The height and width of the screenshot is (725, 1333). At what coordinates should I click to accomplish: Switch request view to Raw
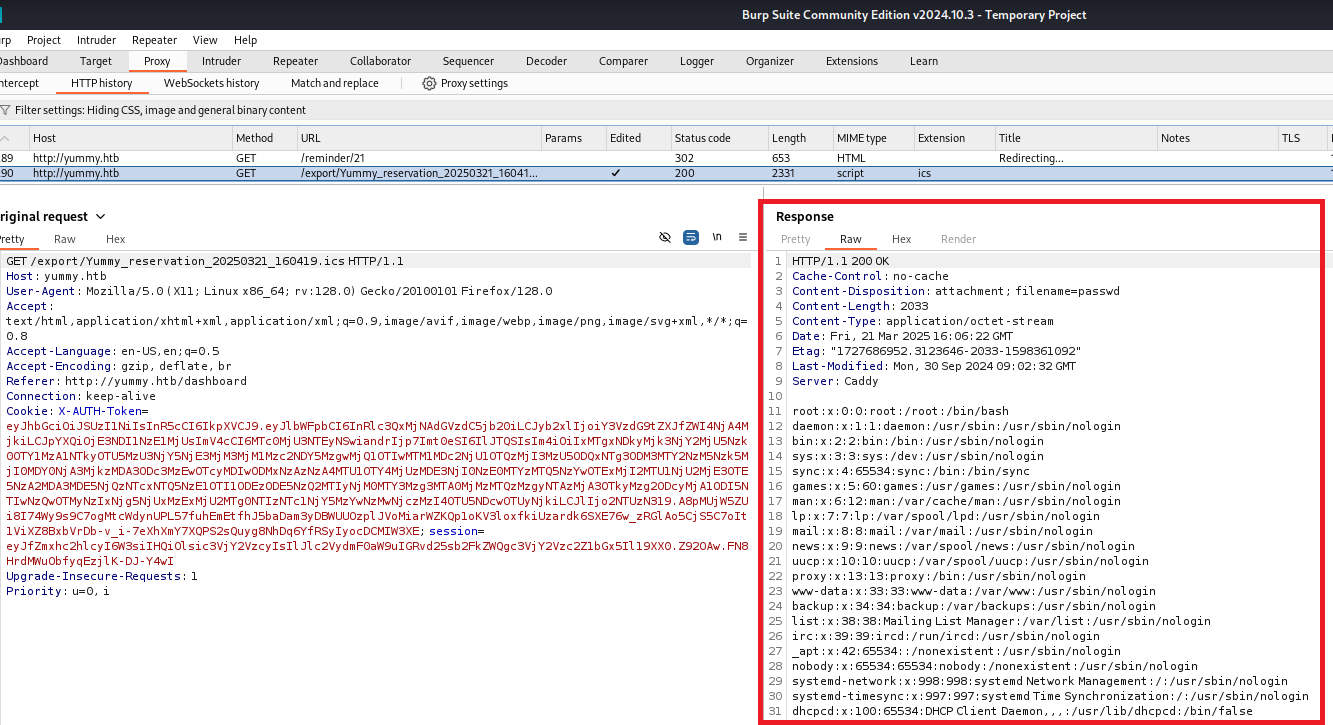[65, 239]
